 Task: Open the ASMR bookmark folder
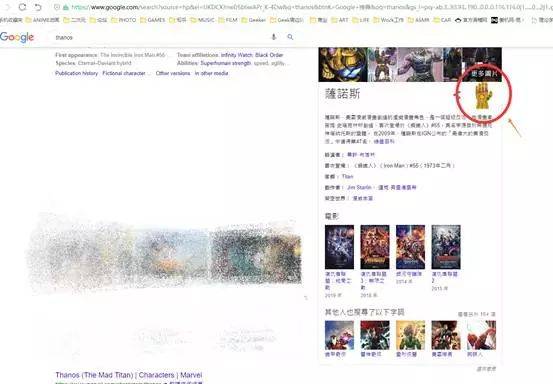click(419, 20)
